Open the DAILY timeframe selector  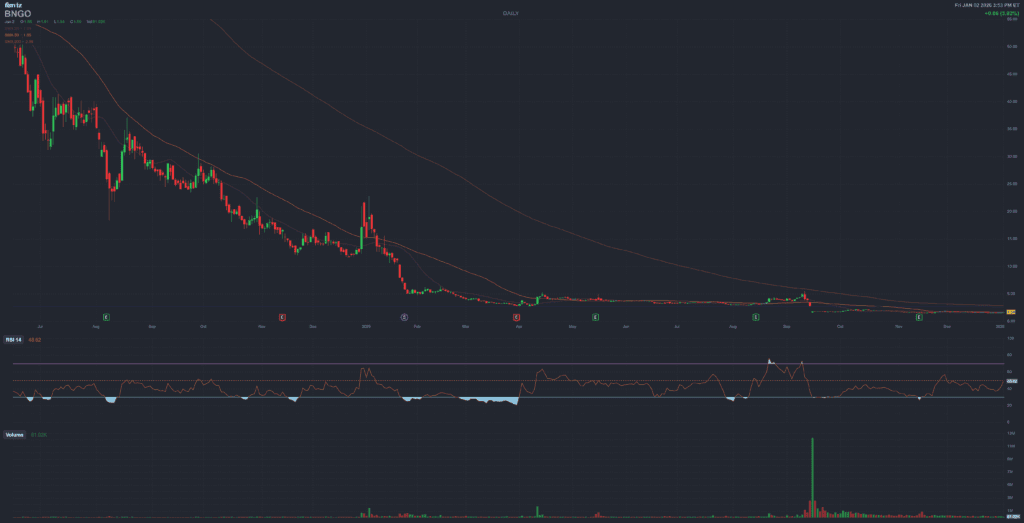tap(511, 13)
